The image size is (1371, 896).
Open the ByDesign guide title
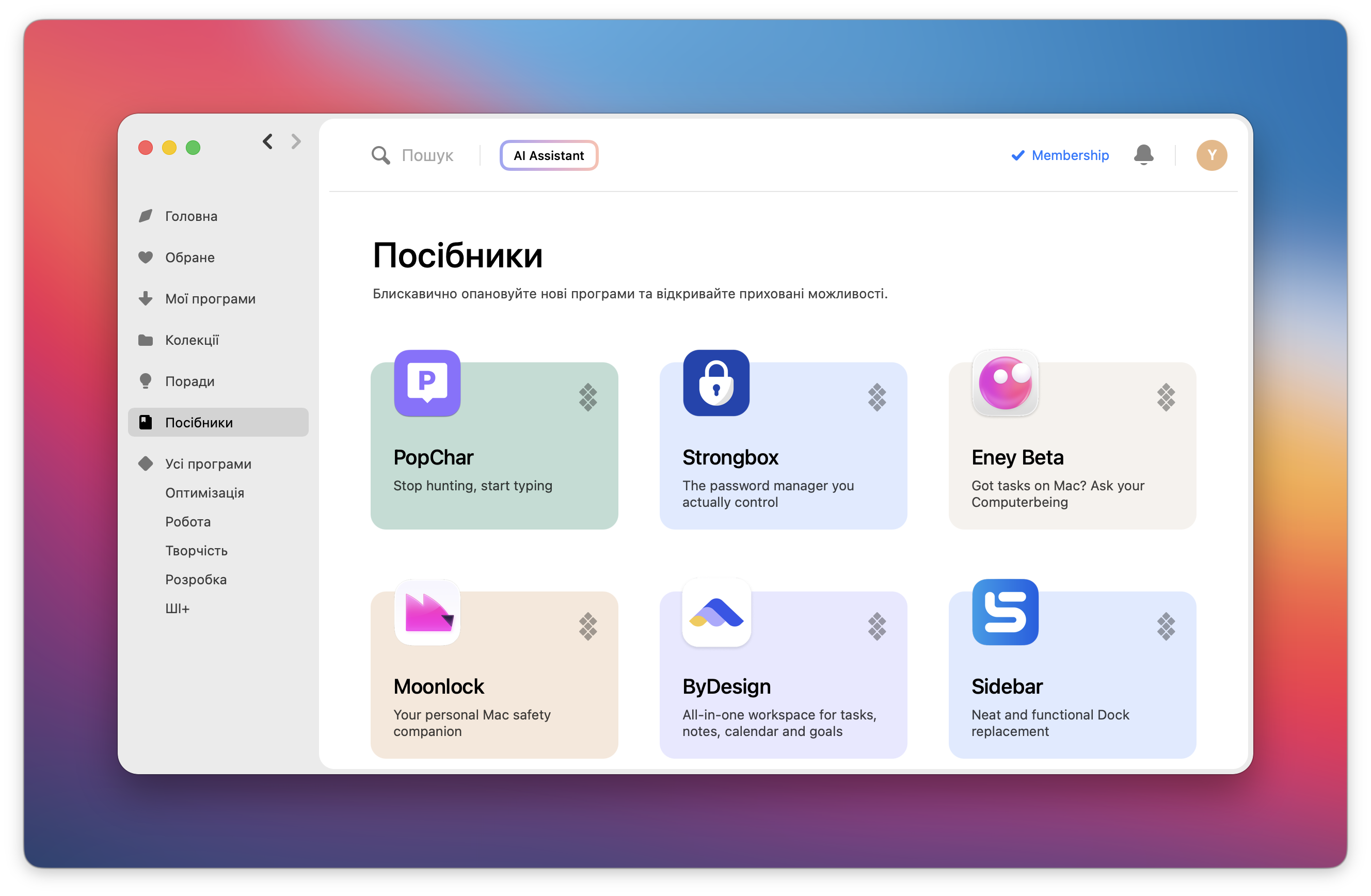(x=726, y=686)
